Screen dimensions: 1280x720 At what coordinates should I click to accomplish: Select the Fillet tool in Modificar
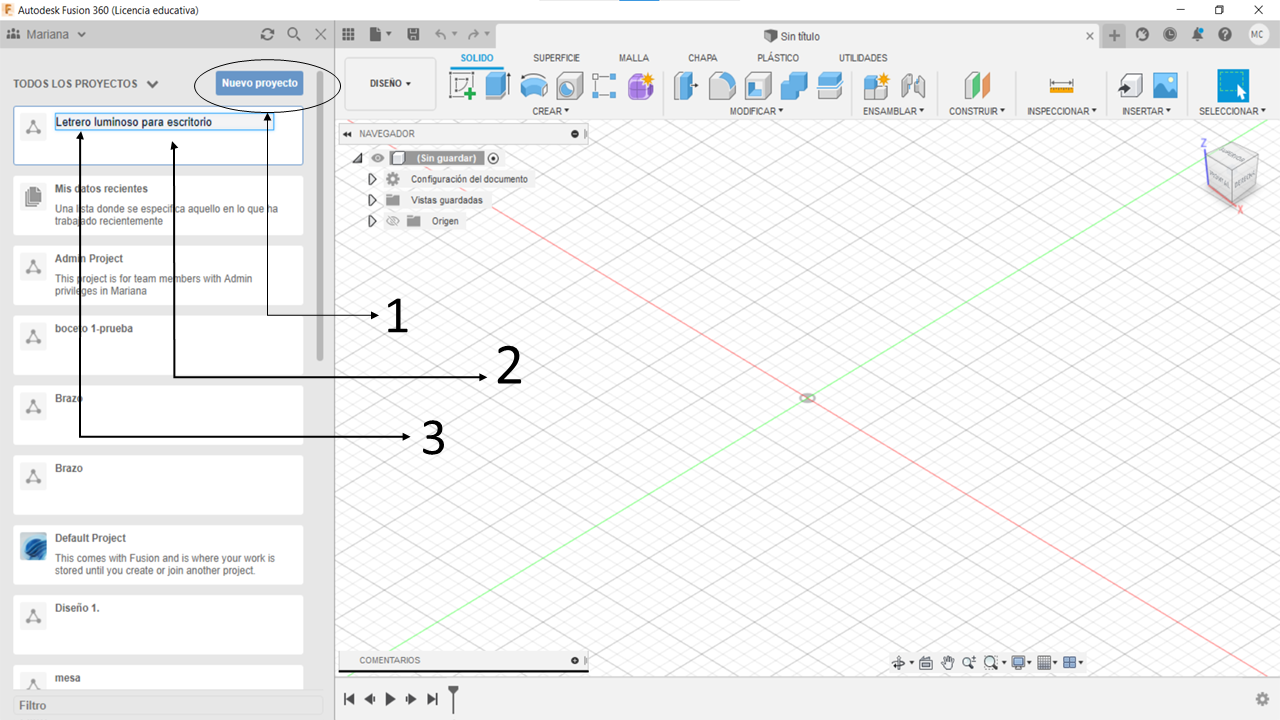[722, 86]
